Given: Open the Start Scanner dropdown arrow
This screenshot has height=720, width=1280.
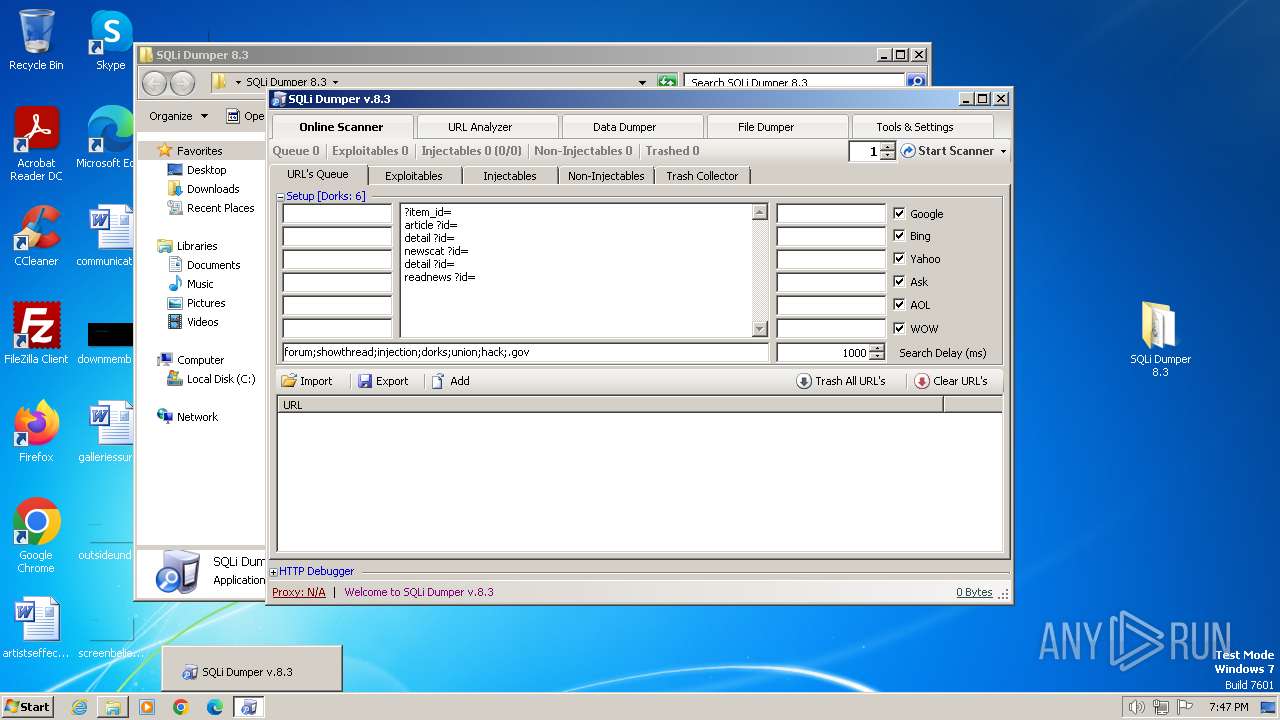Looking at the screenshot, I should click(1003, 151).
